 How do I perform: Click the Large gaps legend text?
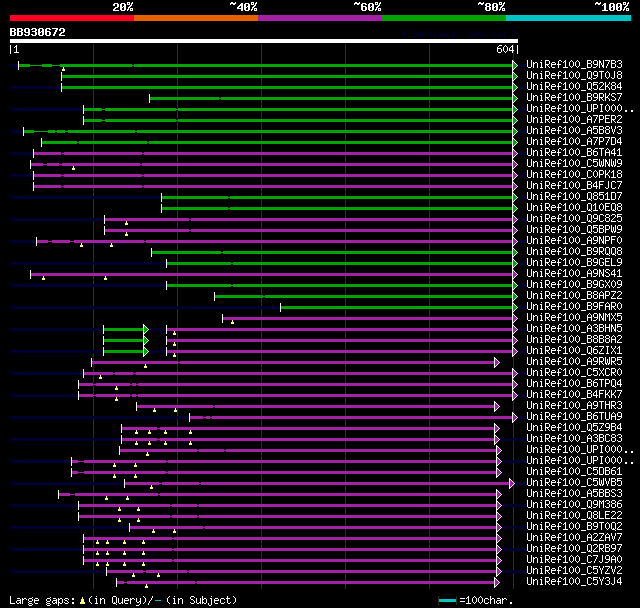[123, 601]
